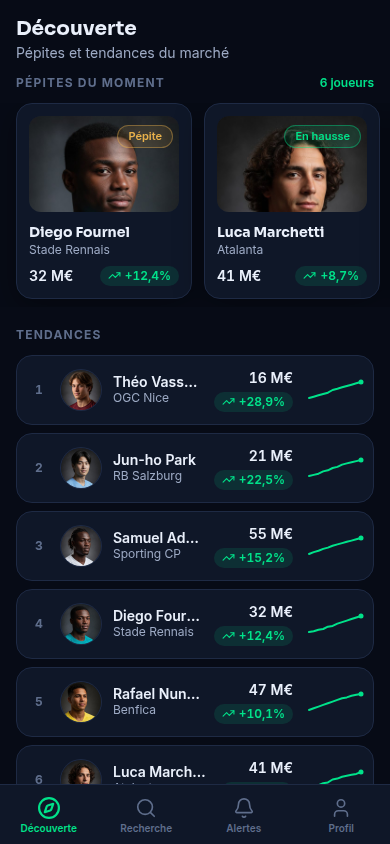
Task: Click Samuel Ad... player avatar
Action: click(x=81, y=546)
